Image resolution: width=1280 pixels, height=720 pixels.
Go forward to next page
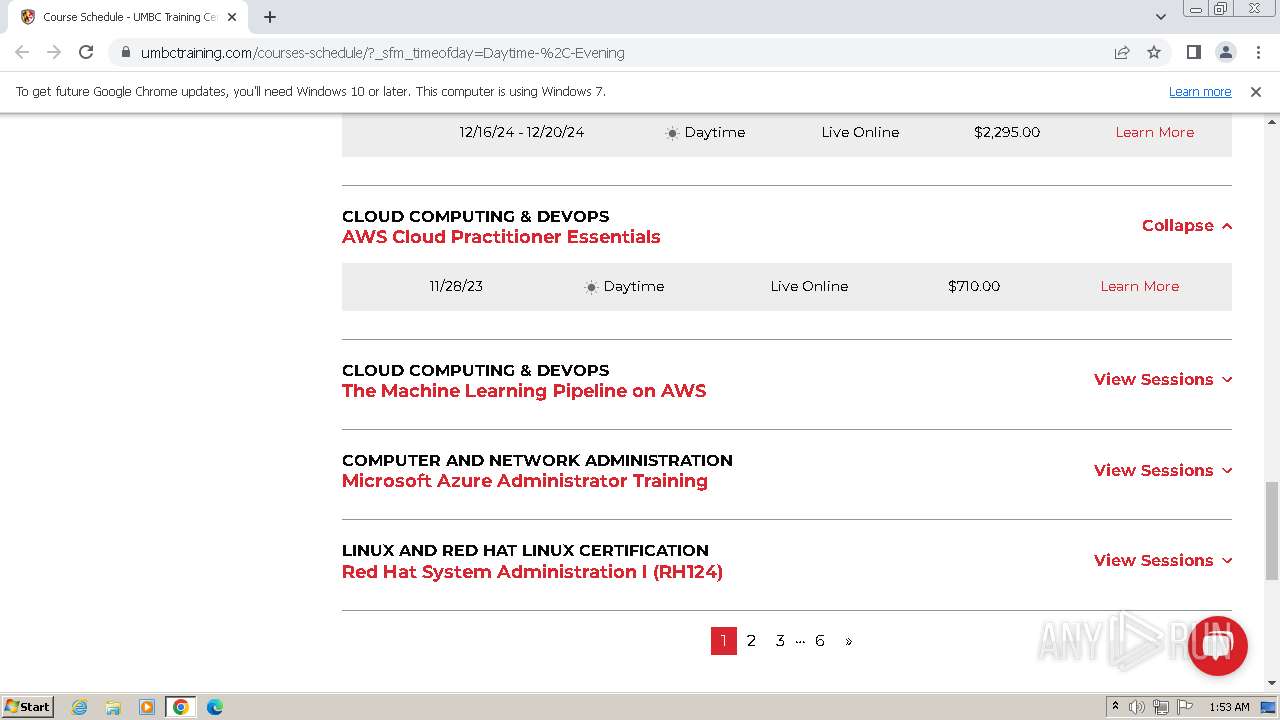click(54, 52)
